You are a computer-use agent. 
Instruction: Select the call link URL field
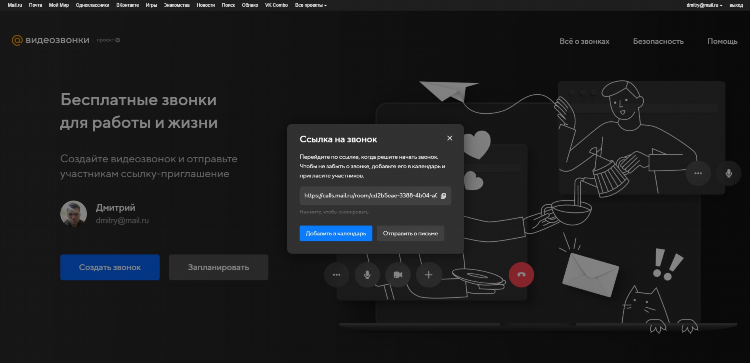(x=375, y=196)
